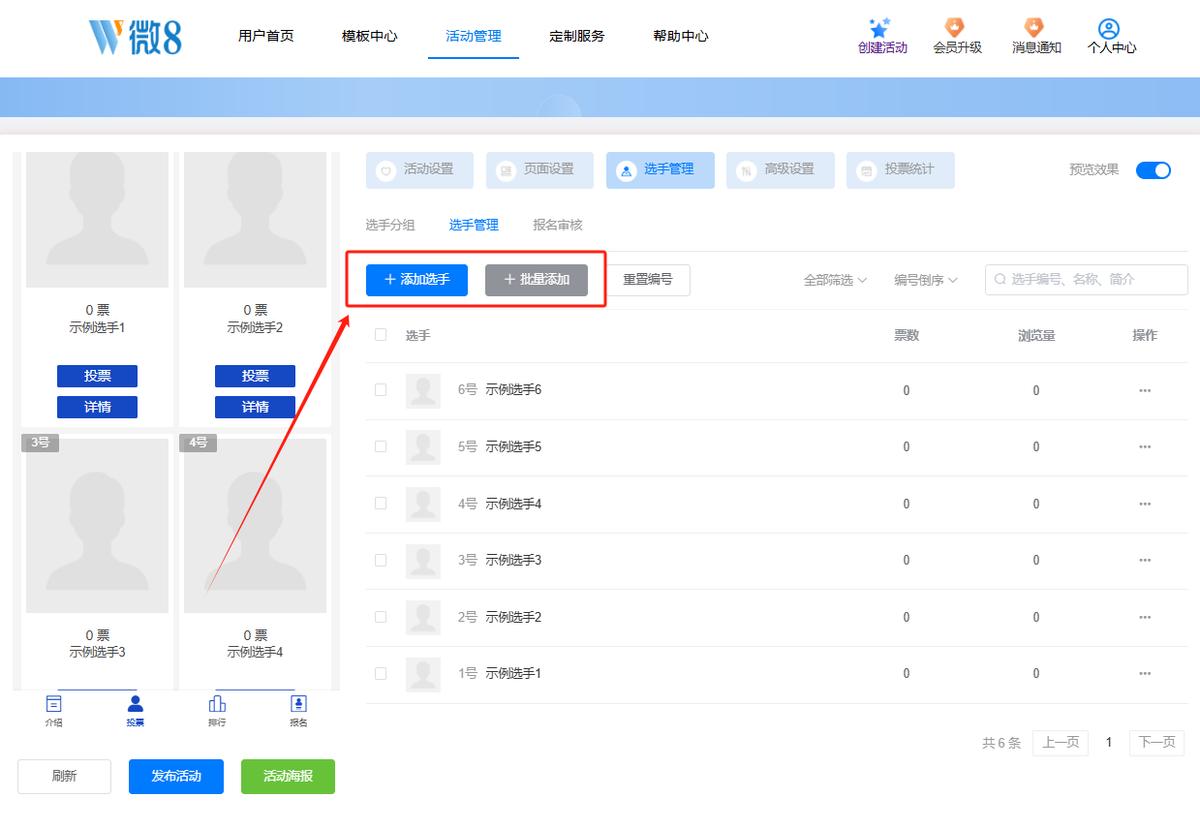
Task: Select the 投票 tab icon in preview
Action: click(x=135, y=704)
